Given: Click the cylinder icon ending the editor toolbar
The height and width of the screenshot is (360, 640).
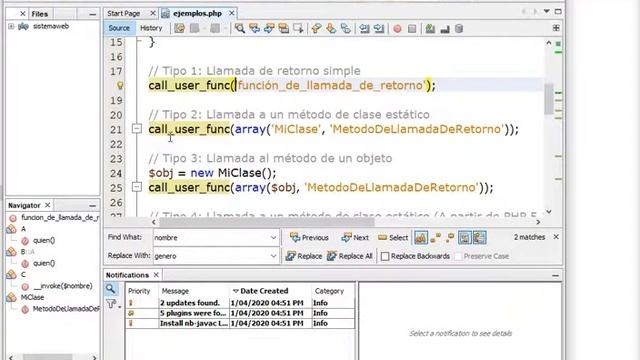Looking at the screenshot, I should point(459,29).
